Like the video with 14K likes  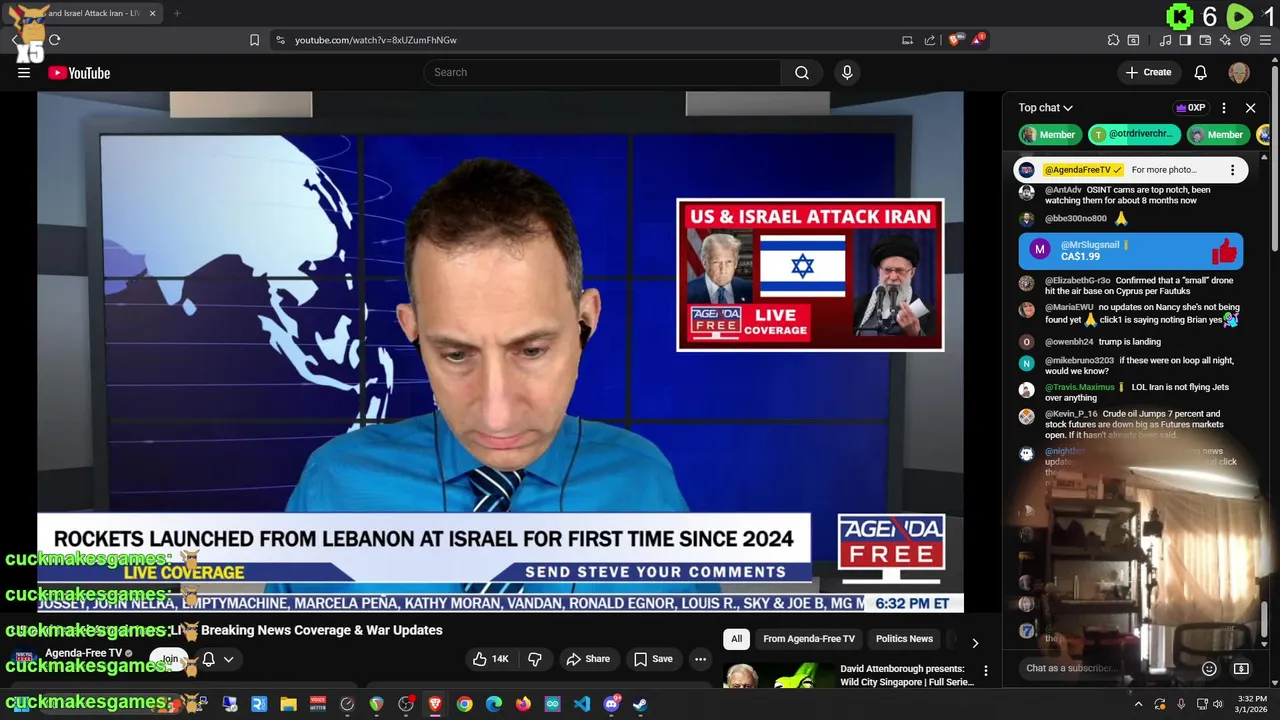tap(491, 659)
